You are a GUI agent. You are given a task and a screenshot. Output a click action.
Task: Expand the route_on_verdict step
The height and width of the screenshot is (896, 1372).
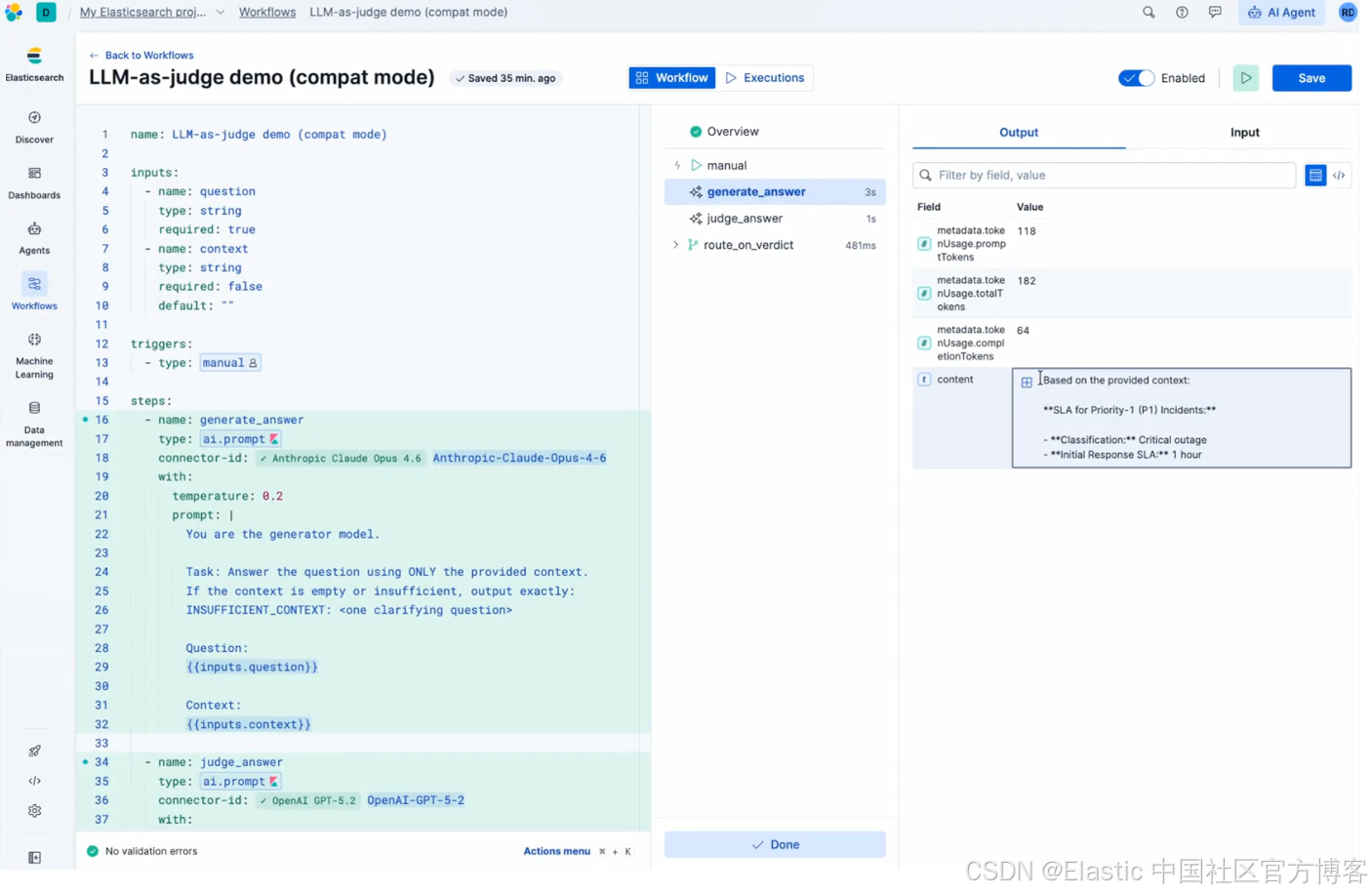(675, 245)
